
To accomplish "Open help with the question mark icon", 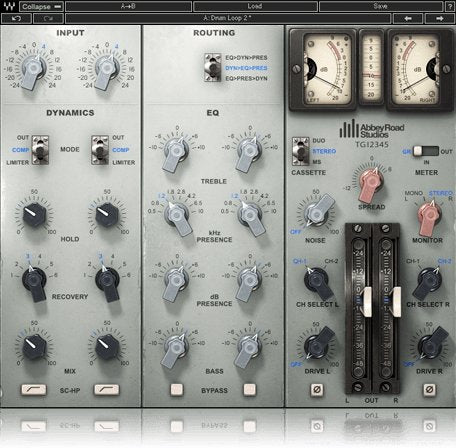I will coord(449,6).
